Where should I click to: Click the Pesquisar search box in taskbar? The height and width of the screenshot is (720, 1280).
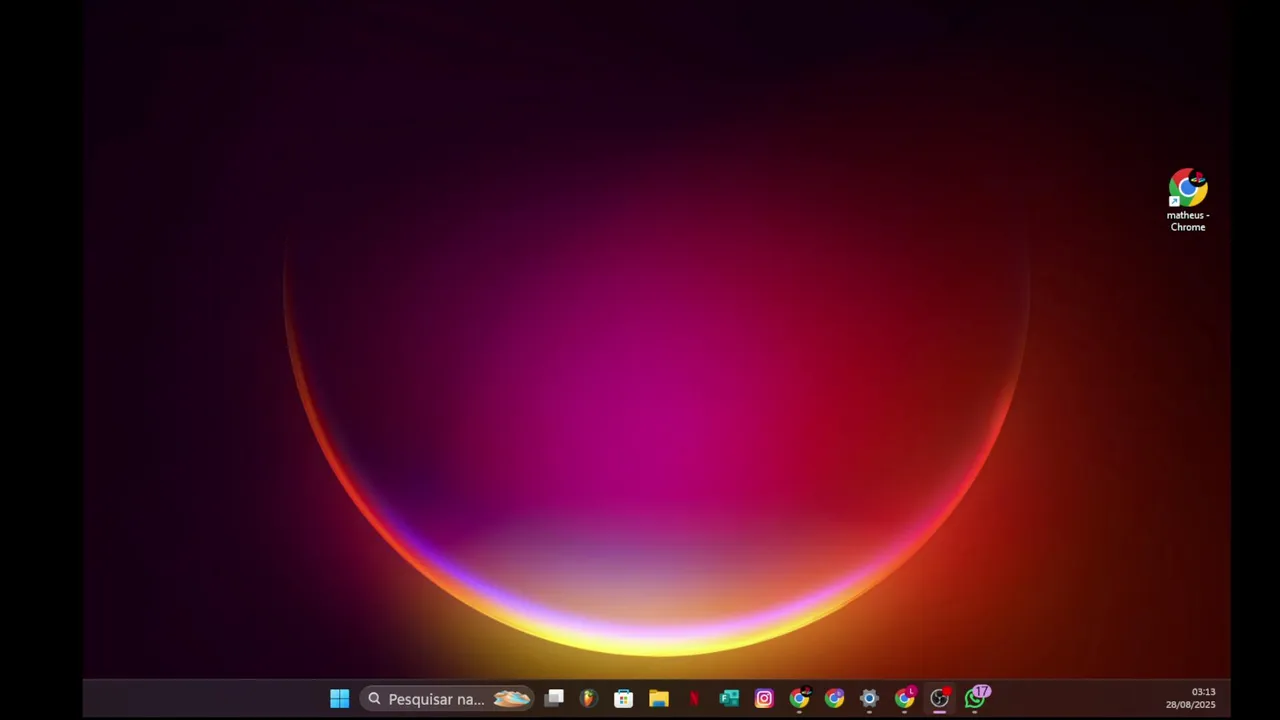[x=447, y=699]
